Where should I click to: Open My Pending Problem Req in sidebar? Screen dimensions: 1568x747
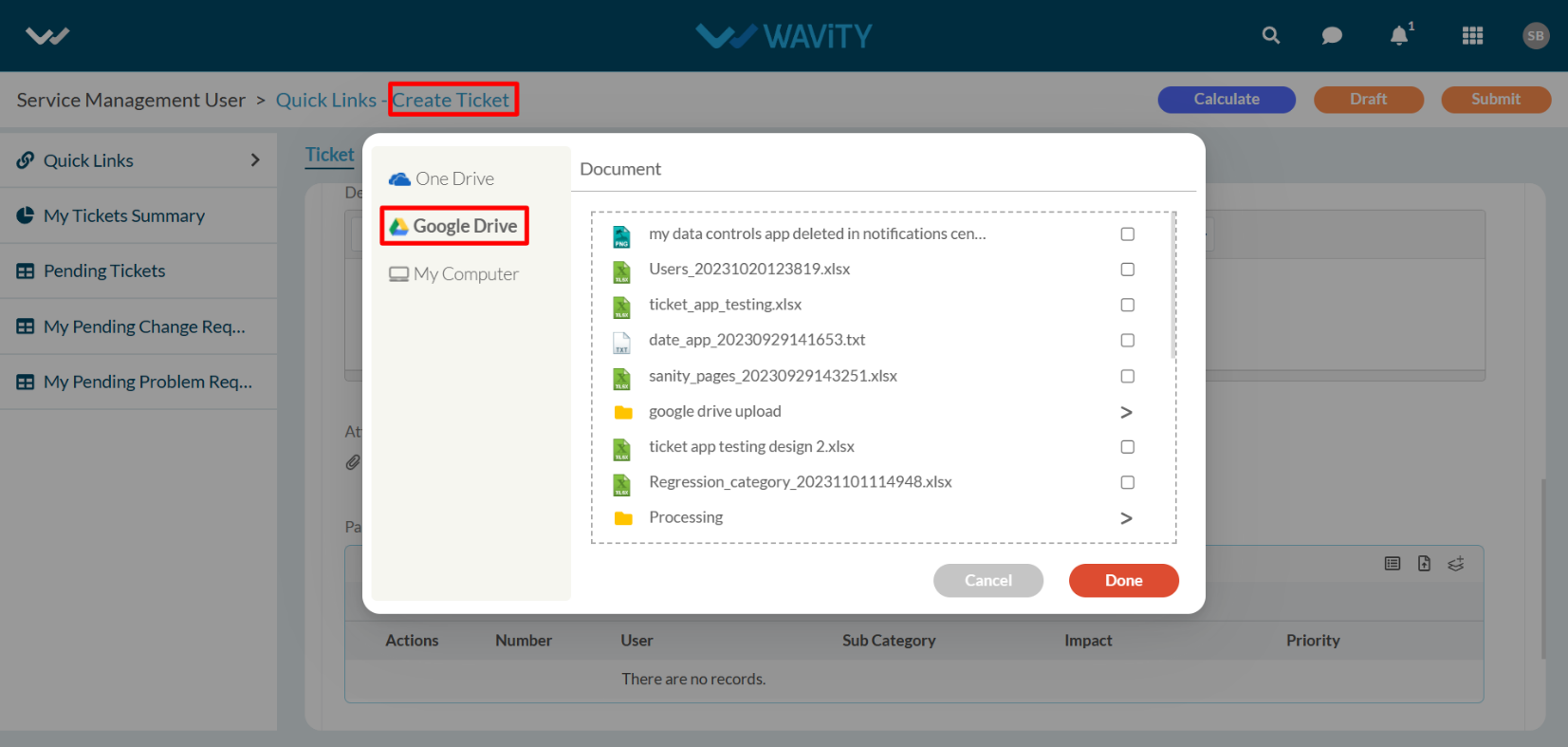(x=138, y=382)
